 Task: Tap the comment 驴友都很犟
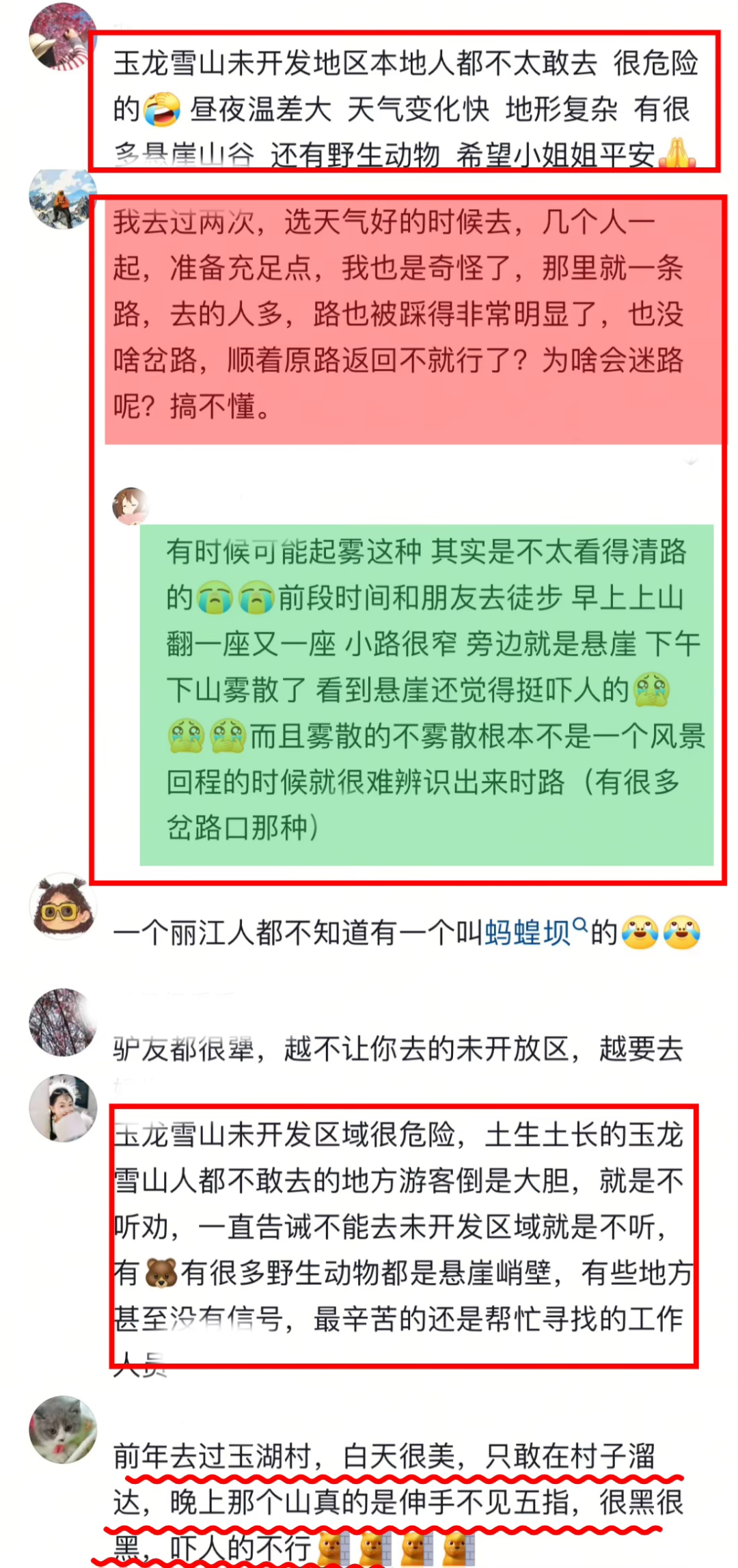tap(398, 1049)
